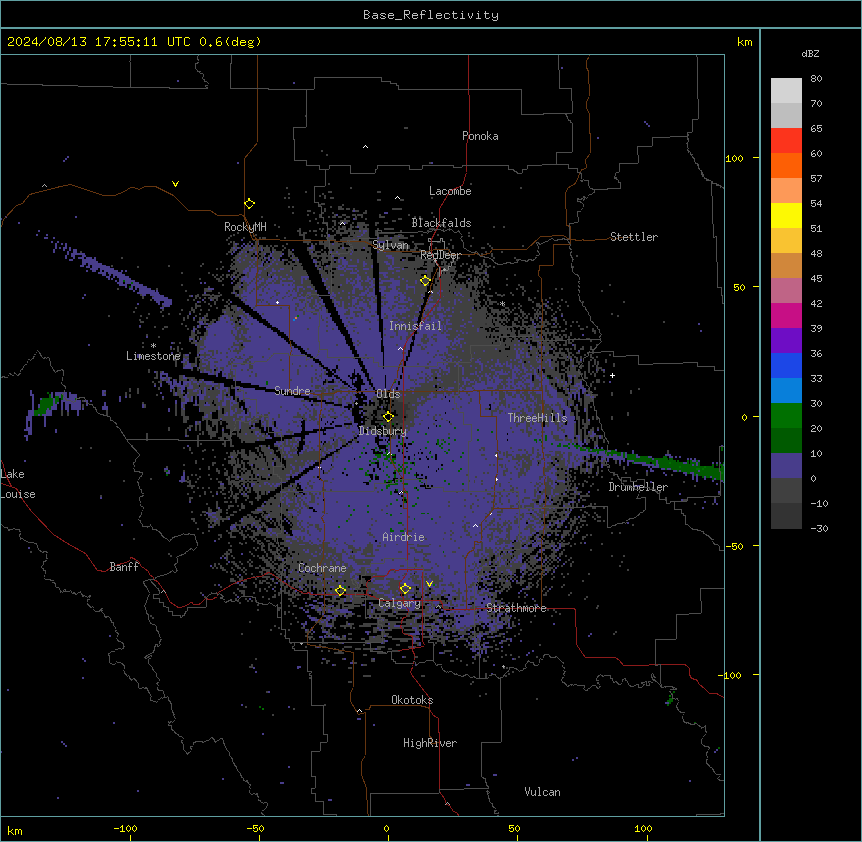Select the magenta swatch in dBZ legend

tap(786, 315)
